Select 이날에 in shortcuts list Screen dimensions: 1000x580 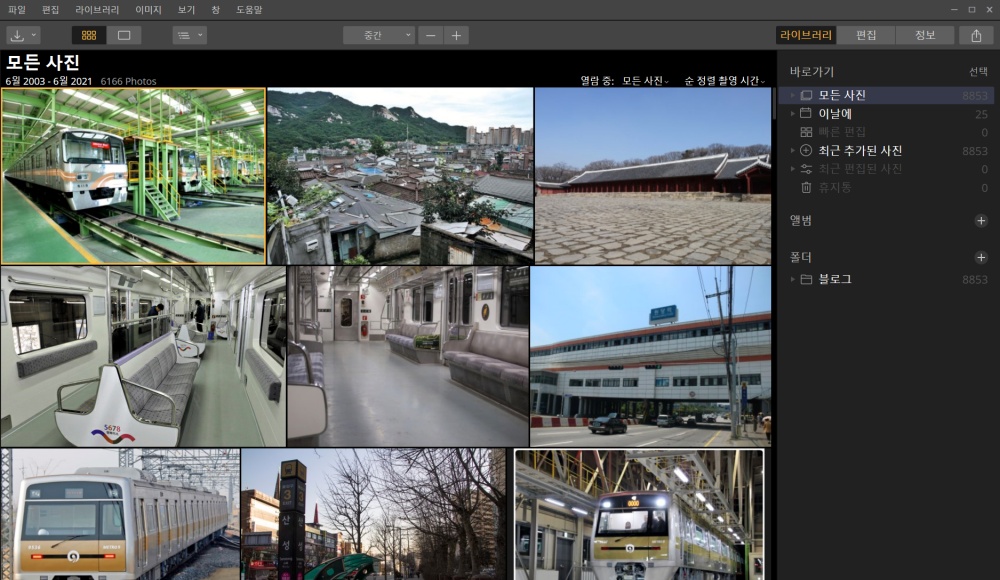(886, 114)
